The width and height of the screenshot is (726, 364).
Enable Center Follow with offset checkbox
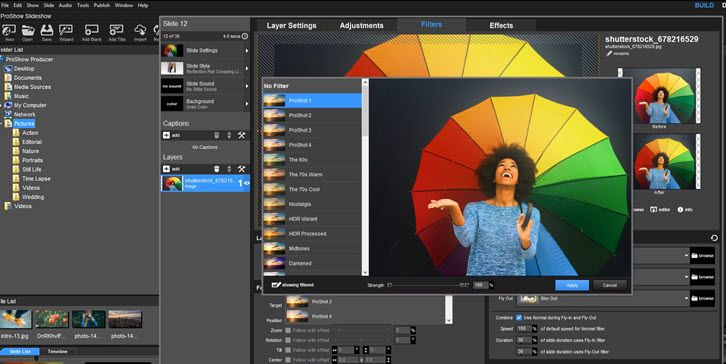(x=288, y=360)
